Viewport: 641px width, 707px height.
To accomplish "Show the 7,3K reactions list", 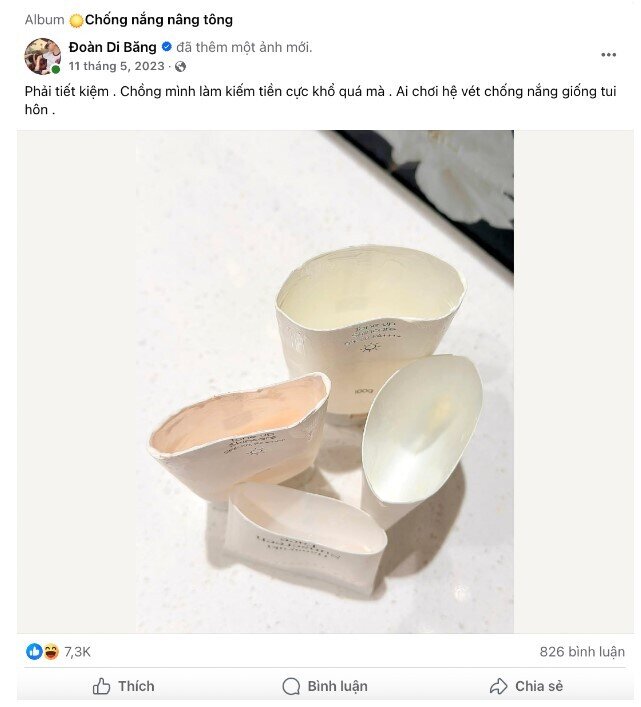I will click(77, 651).
